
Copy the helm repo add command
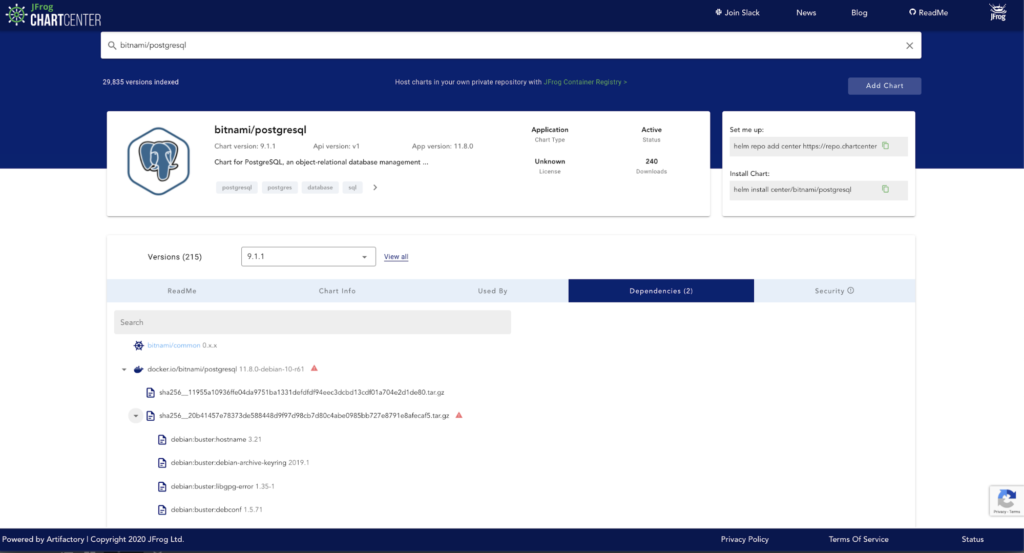[x=885, y=146]
